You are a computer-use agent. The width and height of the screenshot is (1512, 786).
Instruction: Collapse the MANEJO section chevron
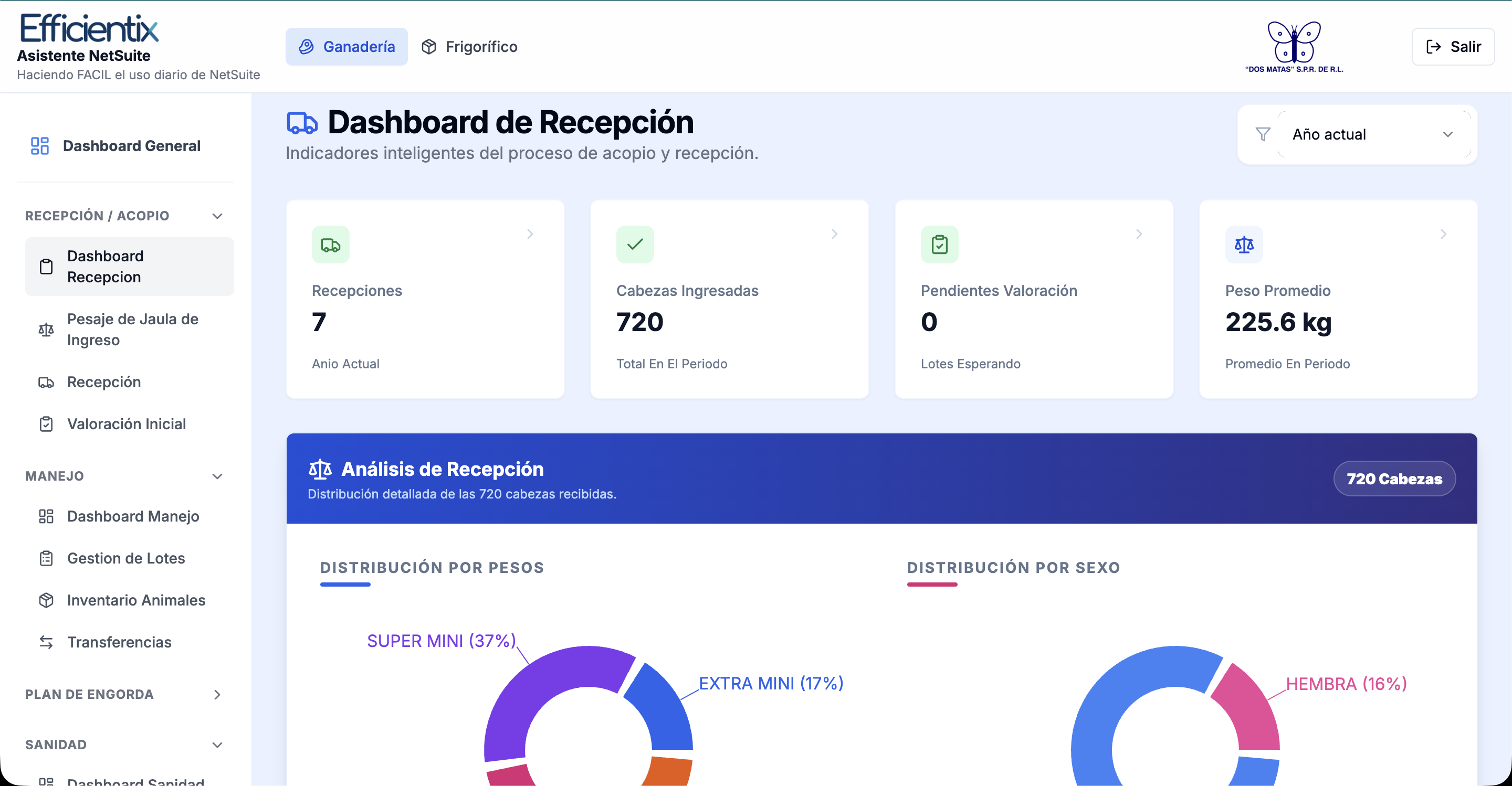click(x=217, y=476)
